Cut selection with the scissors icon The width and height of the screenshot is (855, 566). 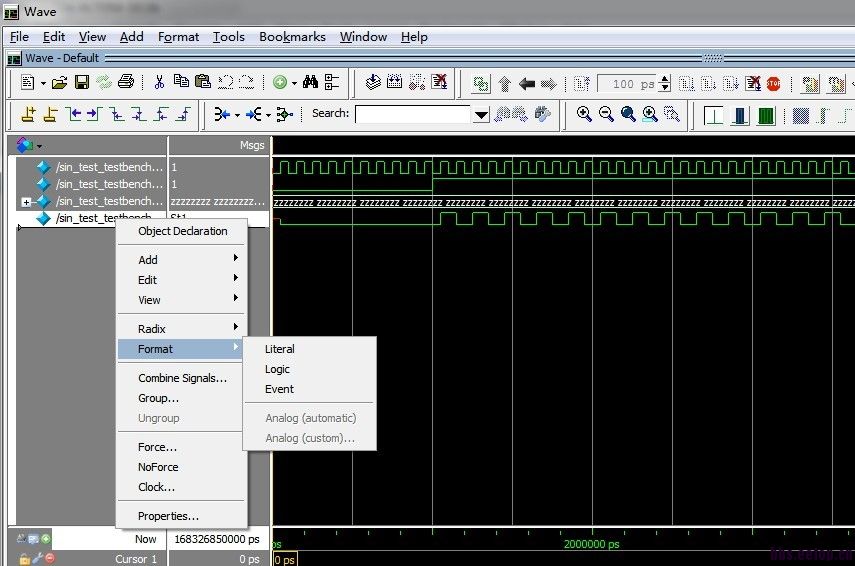click(x=159, y=82)
